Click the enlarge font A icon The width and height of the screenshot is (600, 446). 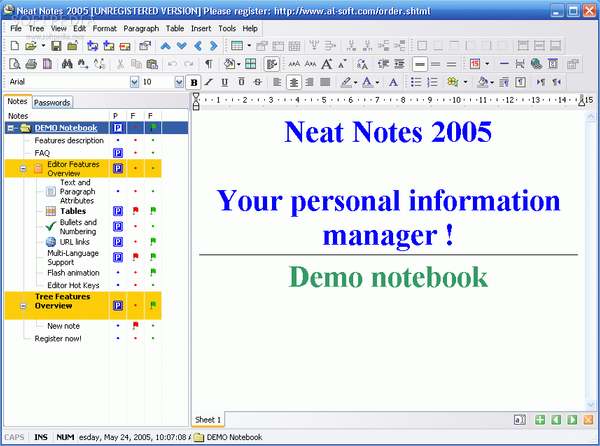click(326, 64)
